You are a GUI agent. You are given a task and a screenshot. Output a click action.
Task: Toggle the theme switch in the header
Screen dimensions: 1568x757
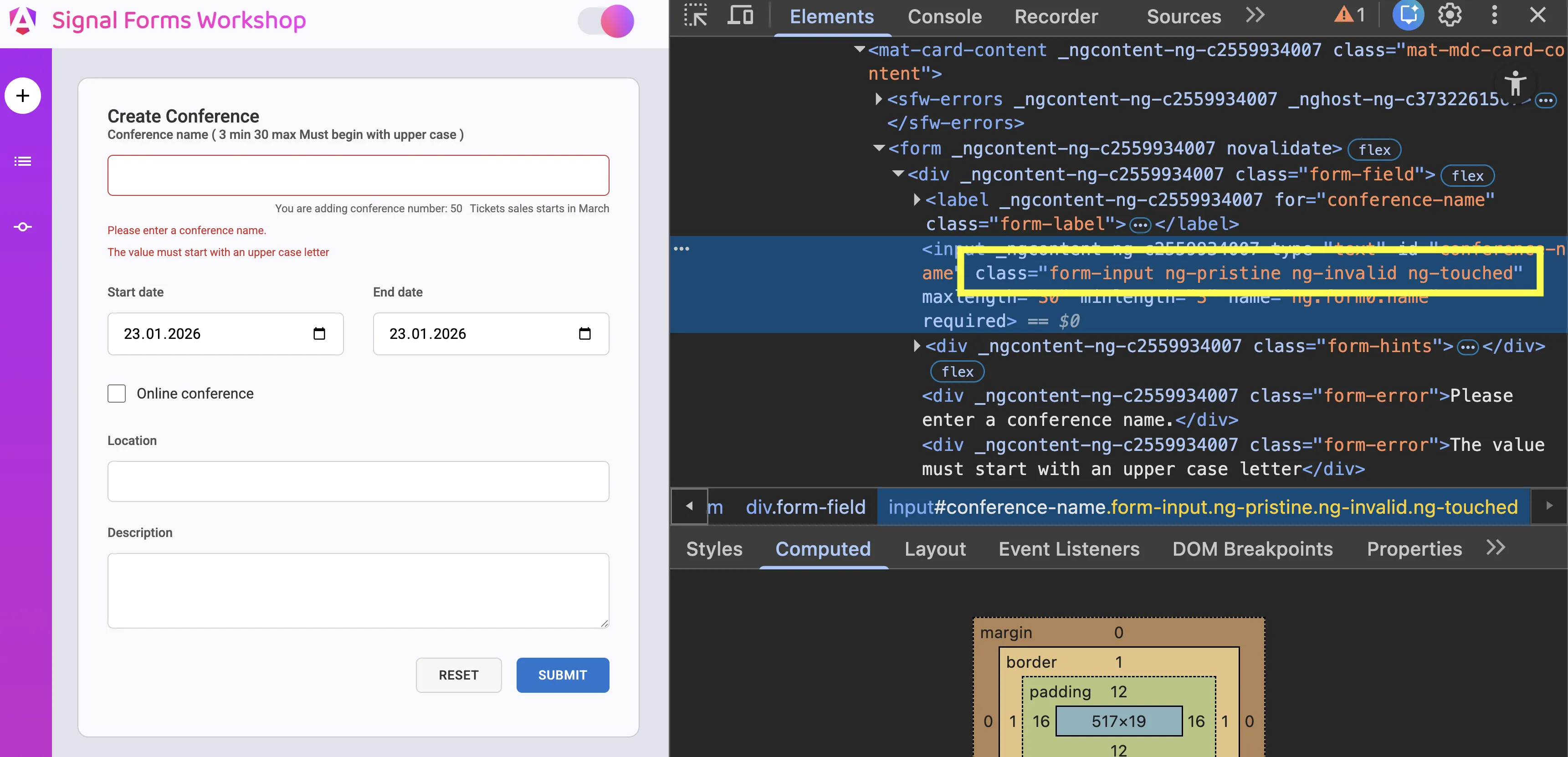point(605,21)
